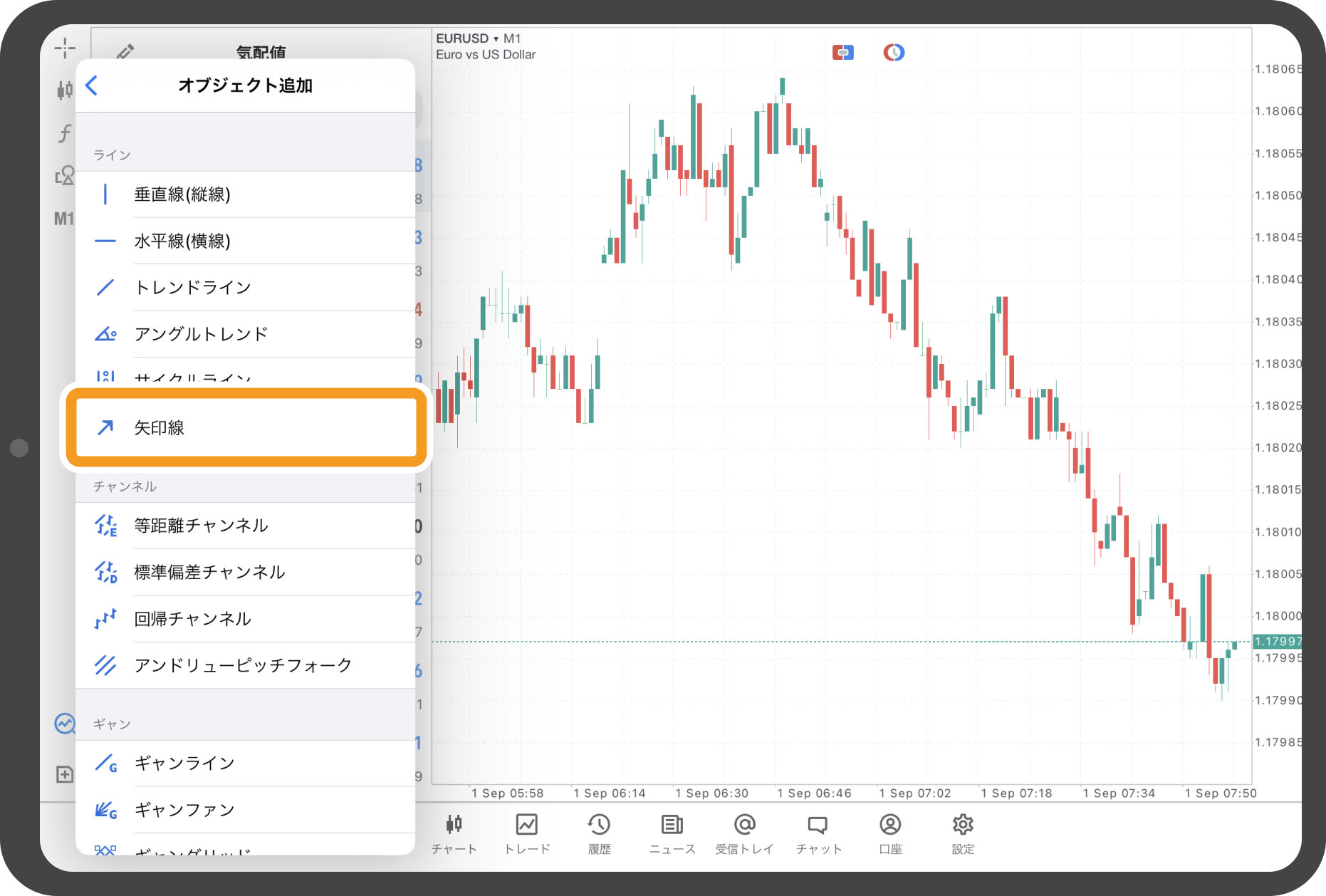
Task: Add a 回帰チャンネル regression channel
Action: tap(246, 618)
